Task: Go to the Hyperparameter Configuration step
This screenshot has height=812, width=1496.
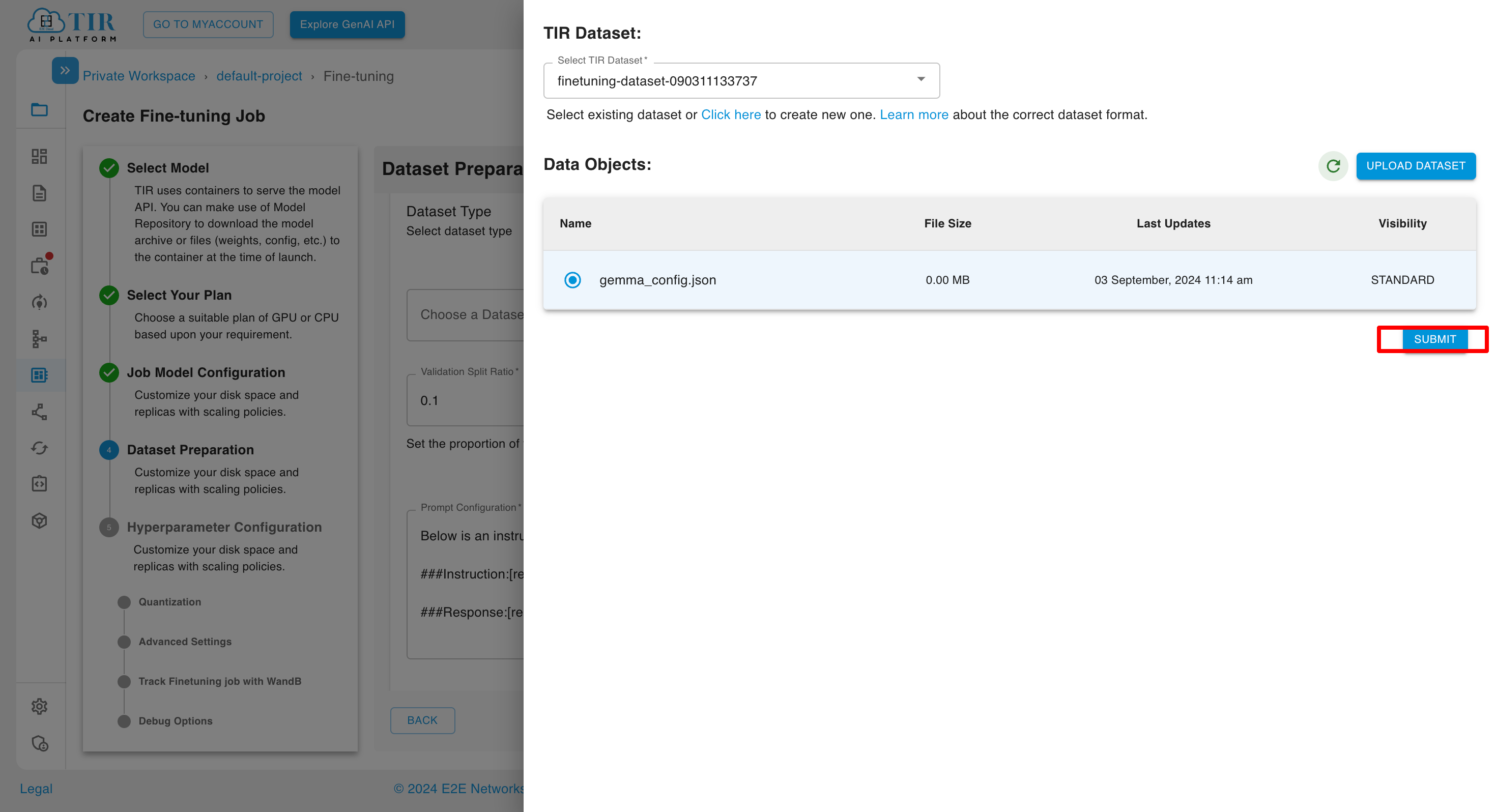Action: [224, 528]
